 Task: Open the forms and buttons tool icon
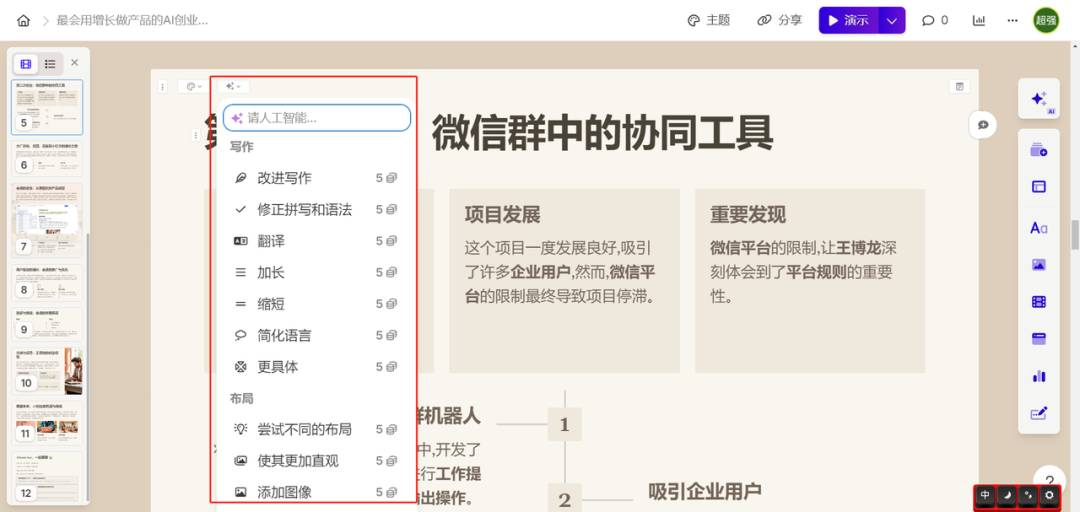[x=1038, y=413]
